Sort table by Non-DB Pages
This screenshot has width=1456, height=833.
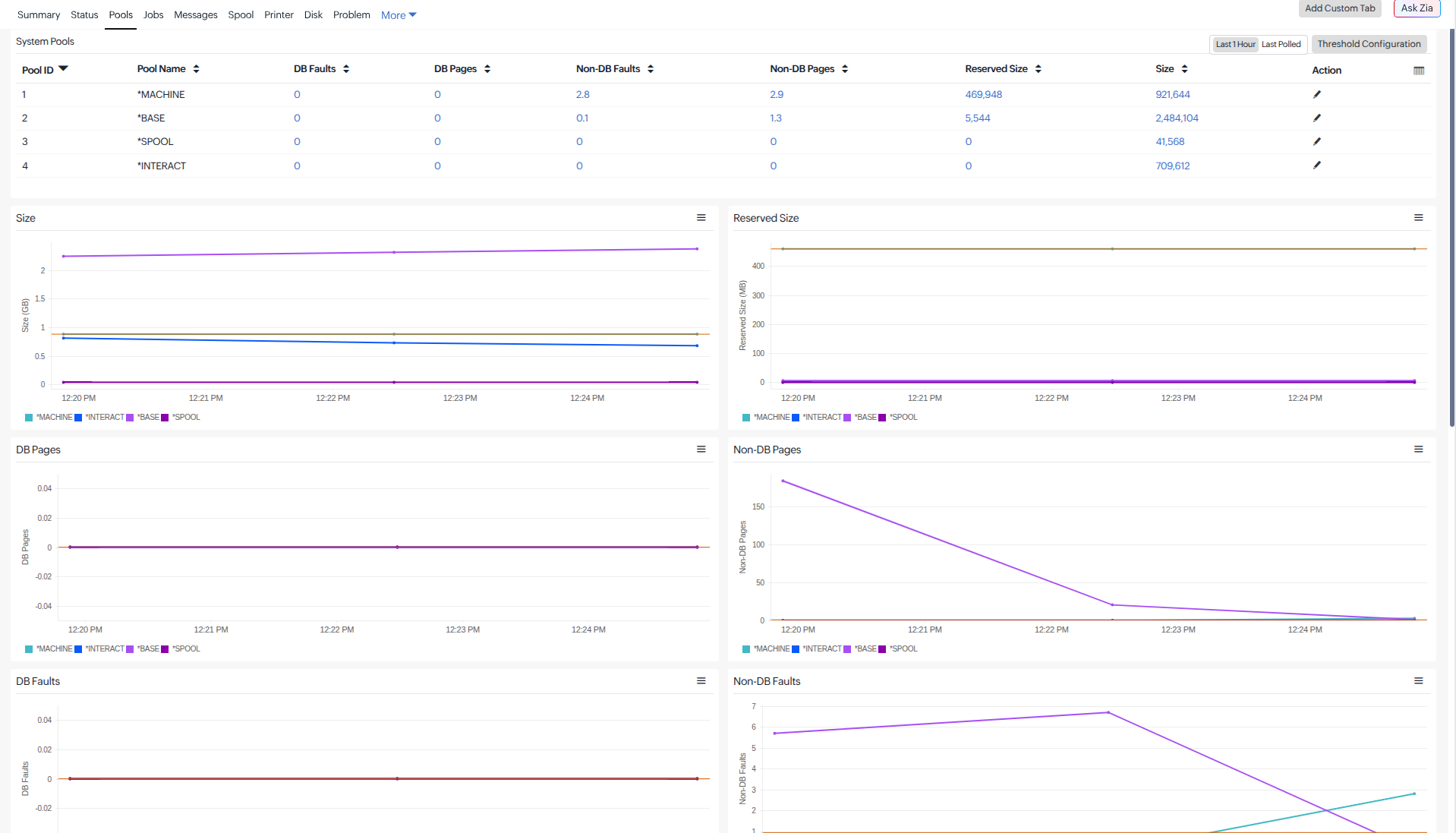[x=845, y=69]
